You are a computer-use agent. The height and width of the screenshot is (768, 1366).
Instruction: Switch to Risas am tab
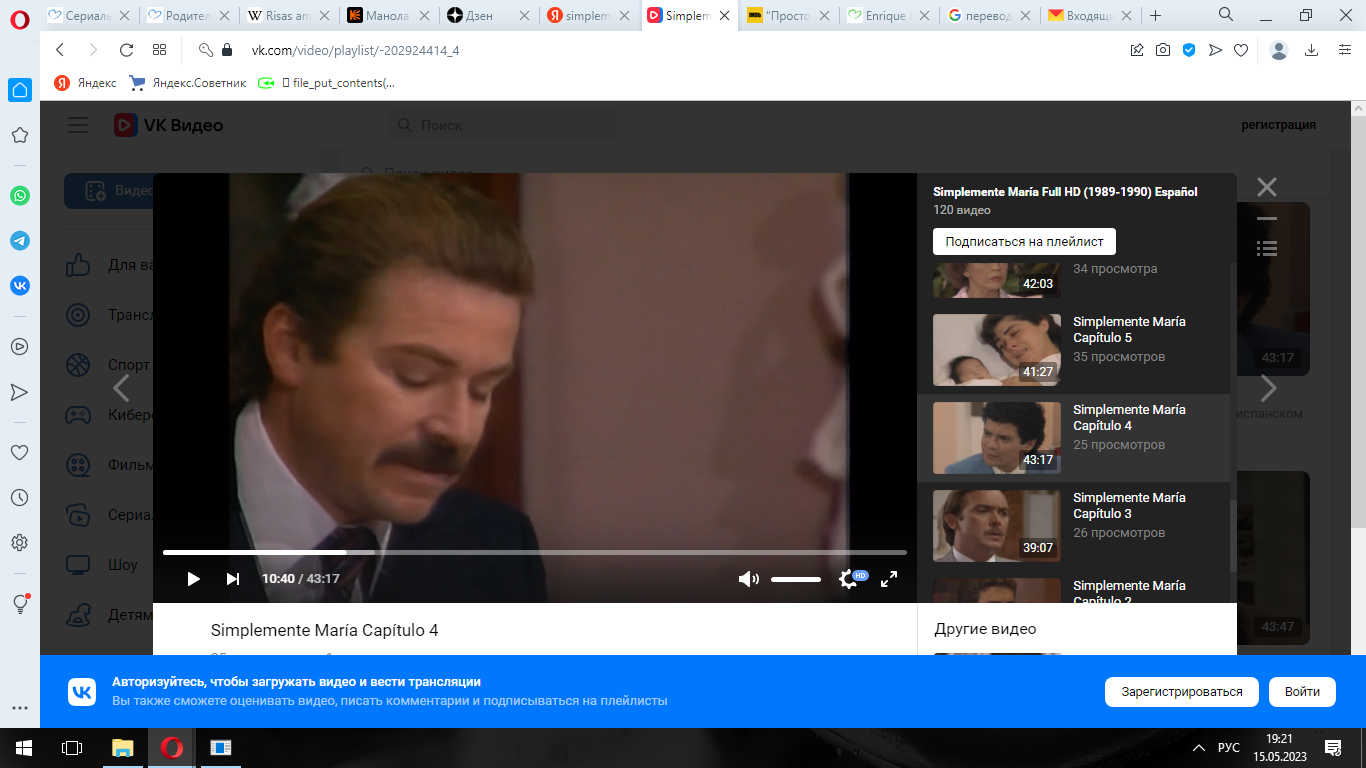(287, 15)
